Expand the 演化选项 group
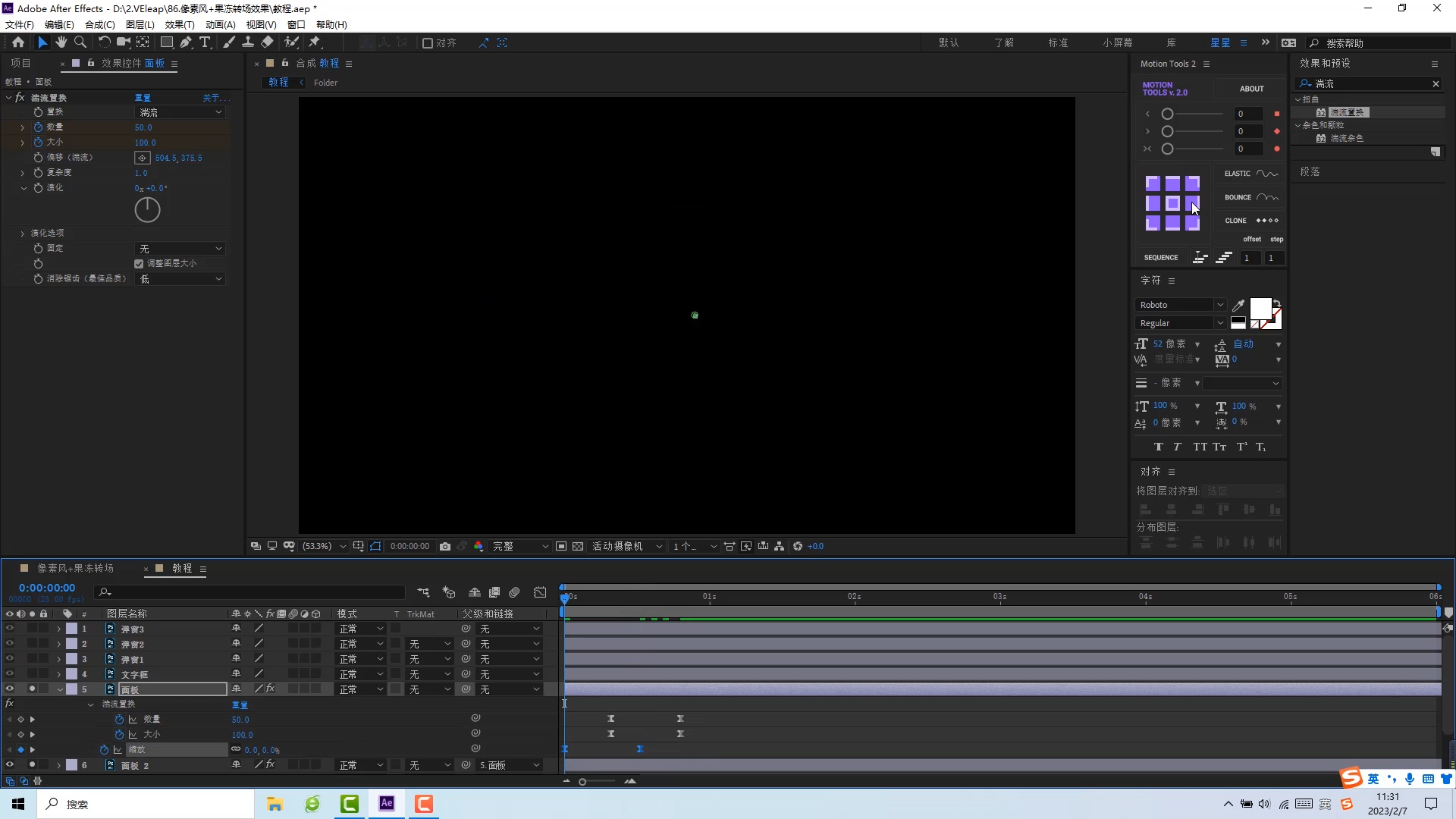This screenshot has width=1456, height=819. click(x=23, y=234)
